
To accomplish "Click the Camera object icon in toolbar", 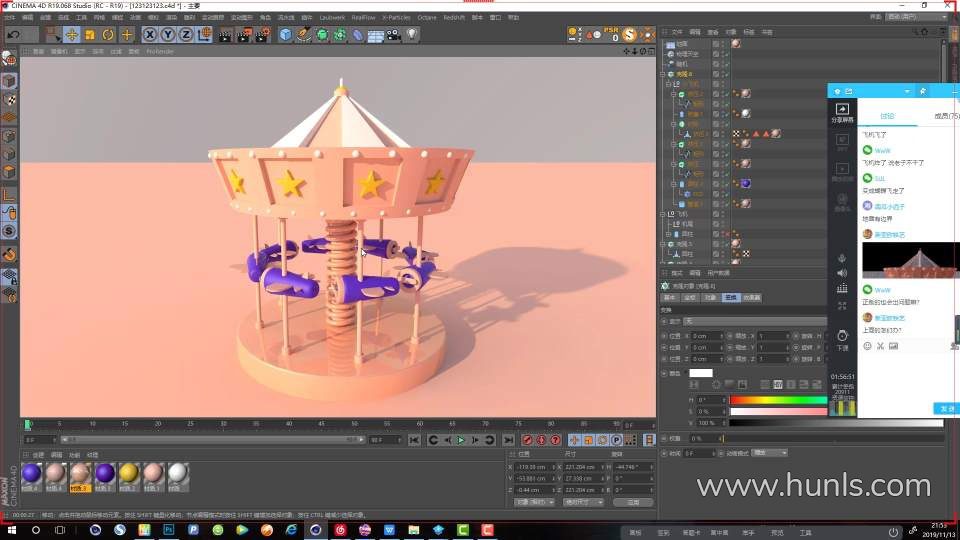I will pyautogui.click(x=393, y=35).
